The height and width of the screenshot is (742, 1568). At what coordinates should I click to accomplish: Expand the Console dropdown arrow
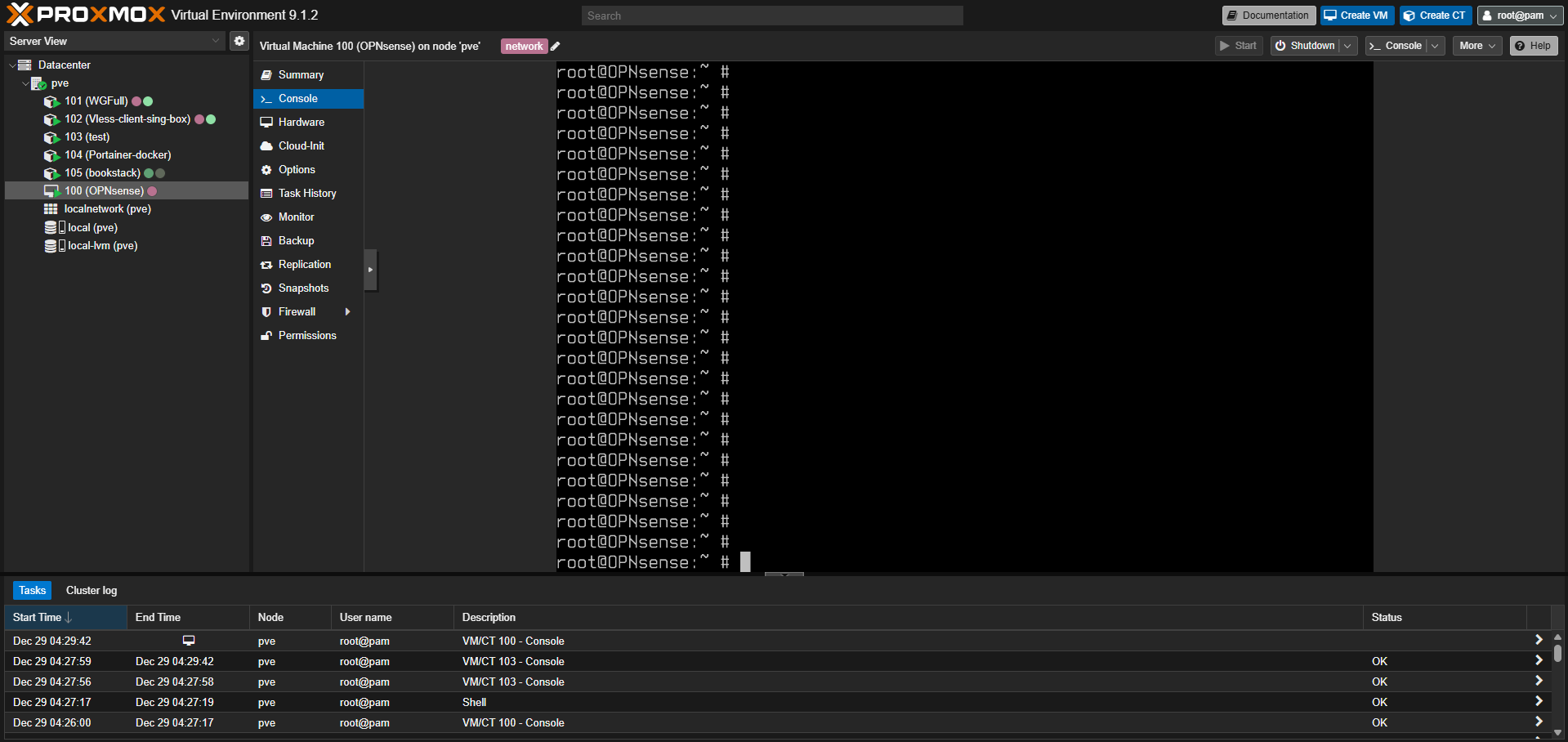pyautogui.click(x=1436, y=46)
